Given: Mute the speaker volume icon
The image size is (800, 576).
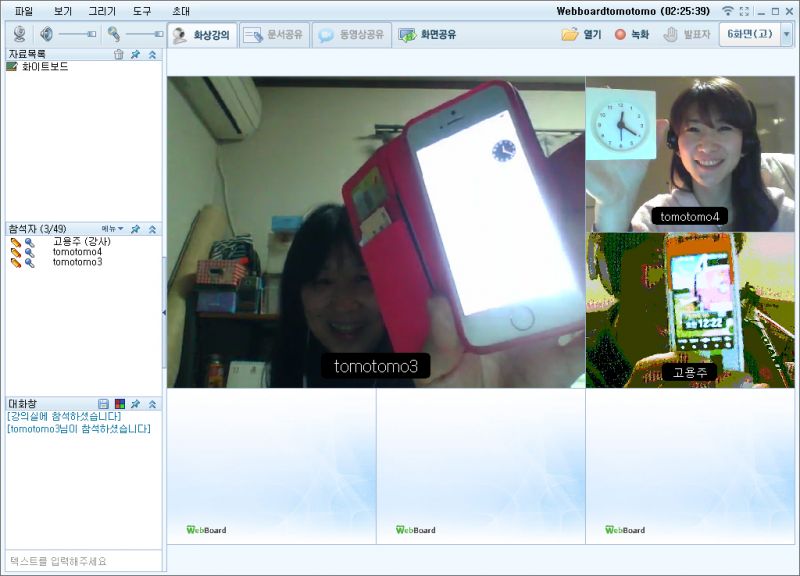Looking at the screenshot, I should coord(46,34).
